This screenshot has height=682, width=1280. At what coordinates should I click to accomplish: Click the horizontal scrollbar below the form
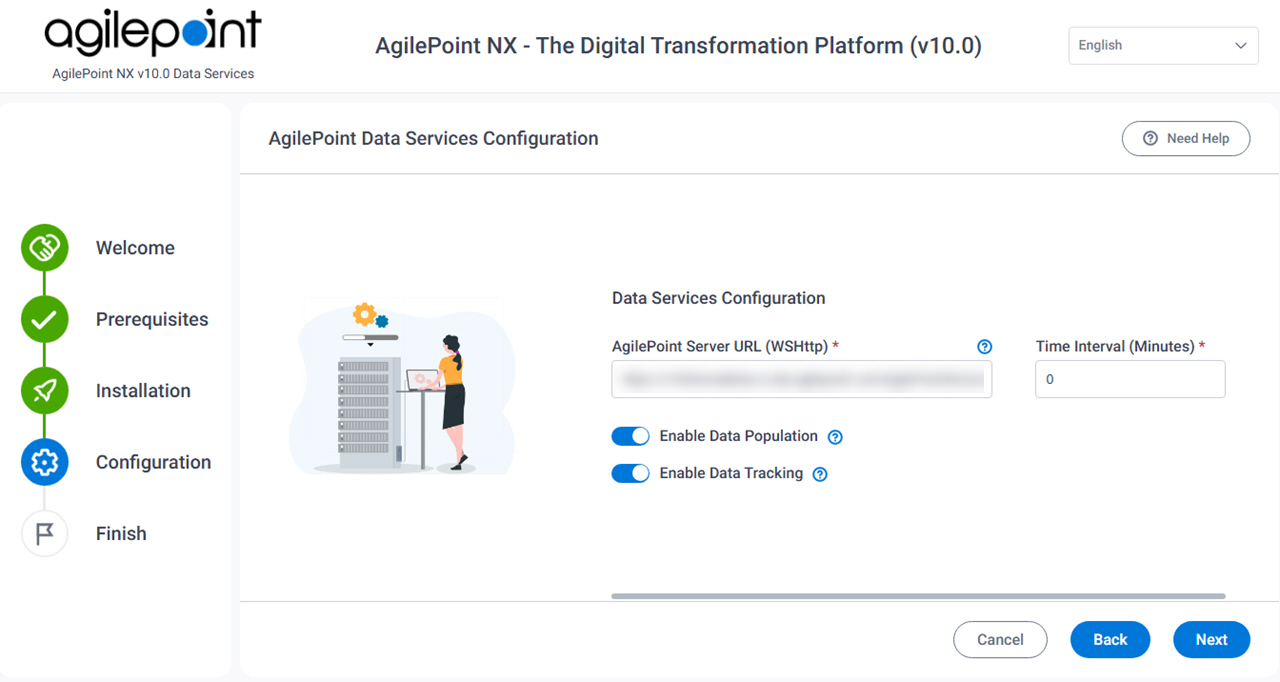click(918, 596)
